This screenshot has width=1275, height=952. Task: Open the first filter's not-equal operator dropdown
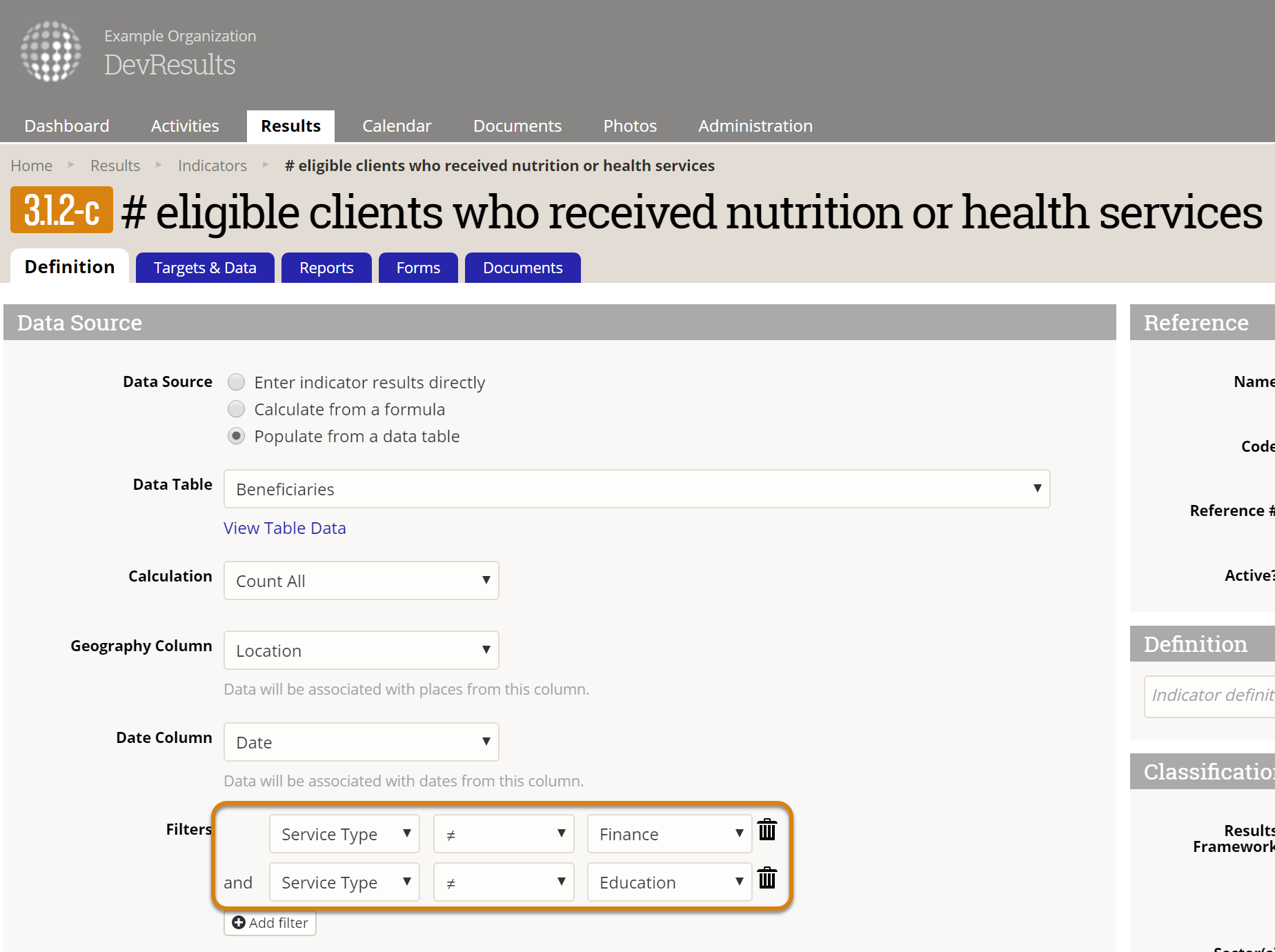pyautogui.click(x=504, y=834)
